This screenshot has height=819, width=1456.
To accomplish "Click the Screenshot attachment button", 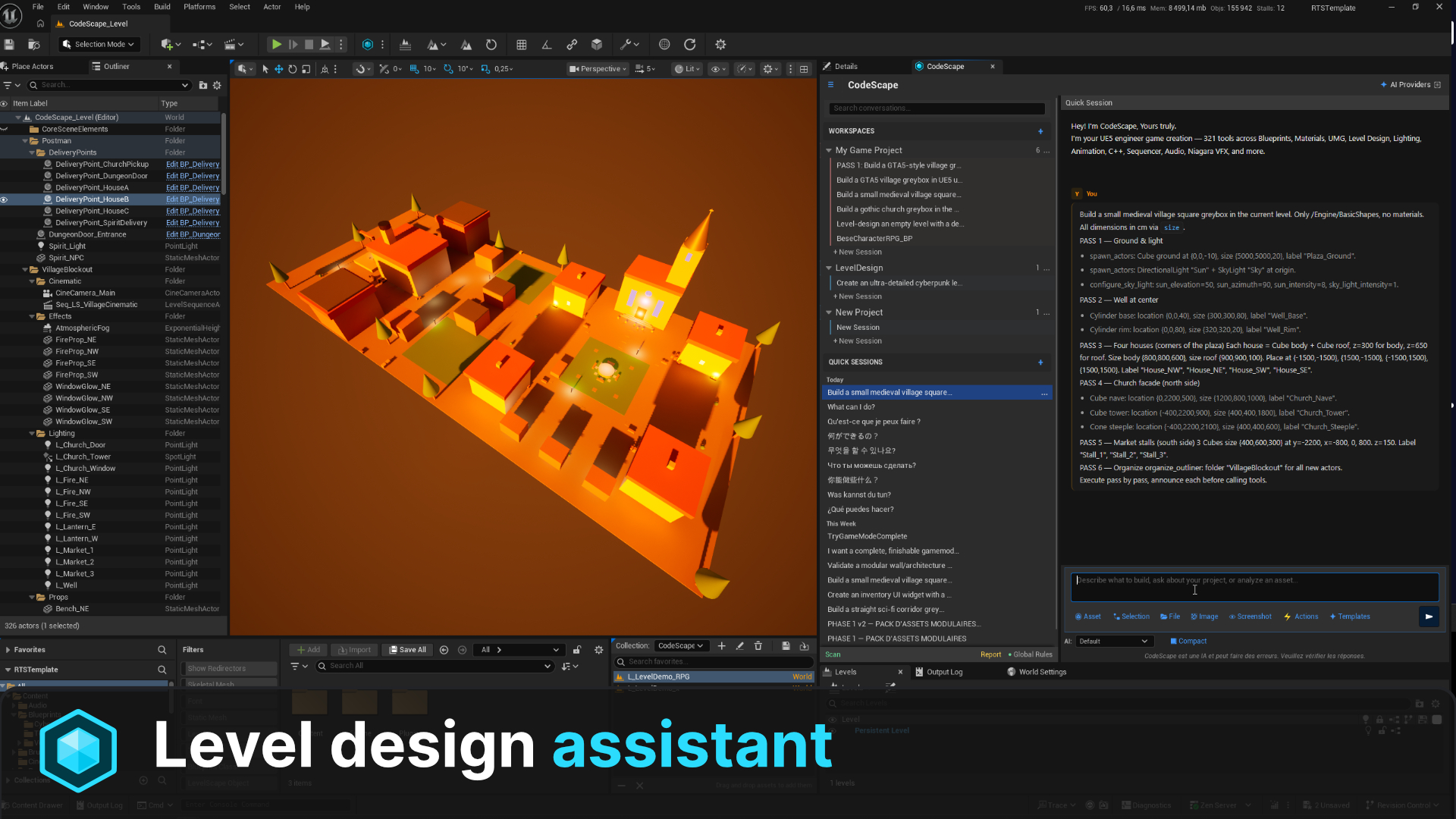I will point(1250,617).
